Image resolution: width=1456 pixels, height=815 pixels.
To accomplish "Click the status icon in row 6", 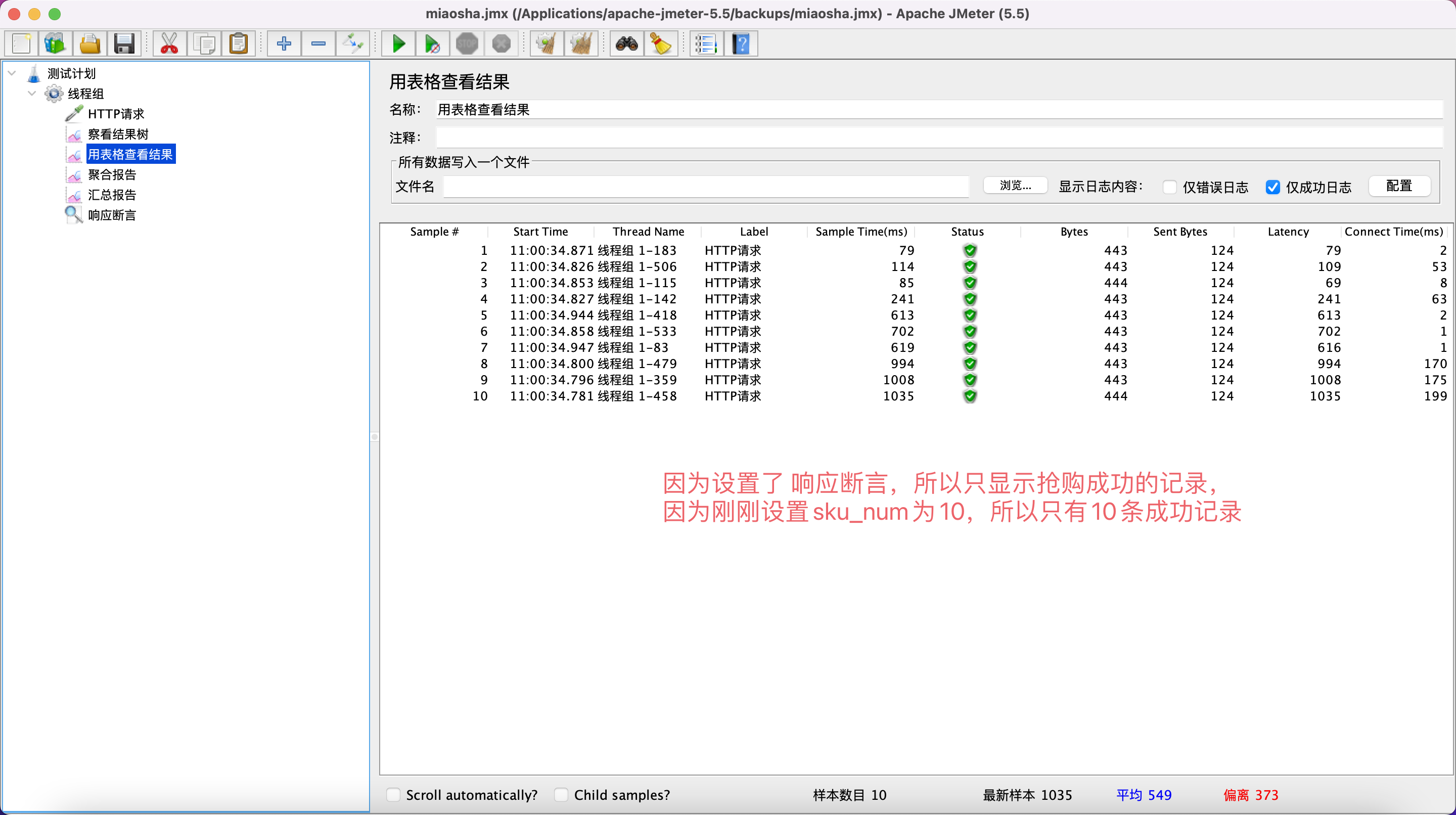I will (970, 331).
